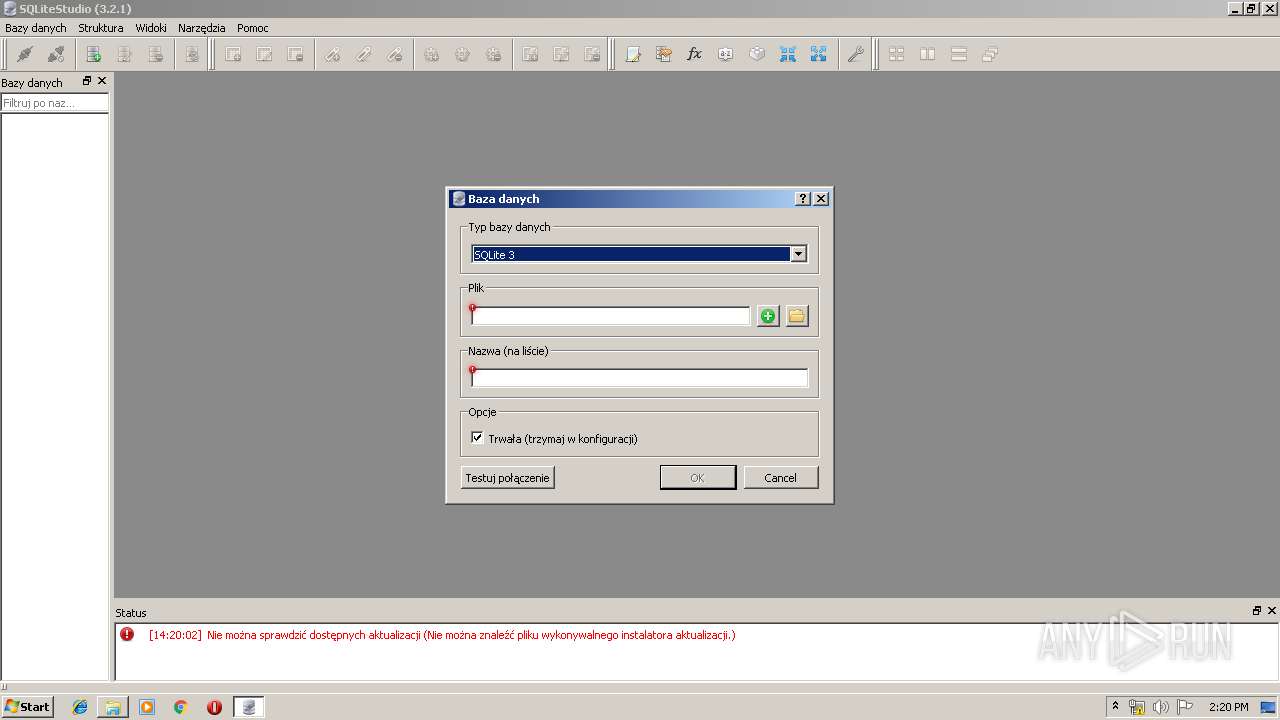Click the Cancel button in the dialog
Image resolution: width=1280 pixels, height=720 pixels.
(781, 478)
